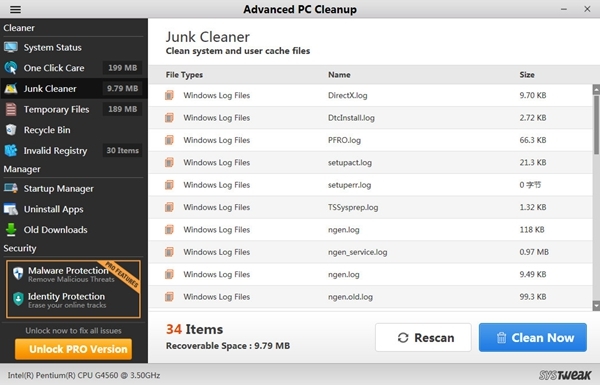This screenshot has height=385, width=600.
Task: Click the 199 MB badge on One Click Care
Action: (122, 68)
